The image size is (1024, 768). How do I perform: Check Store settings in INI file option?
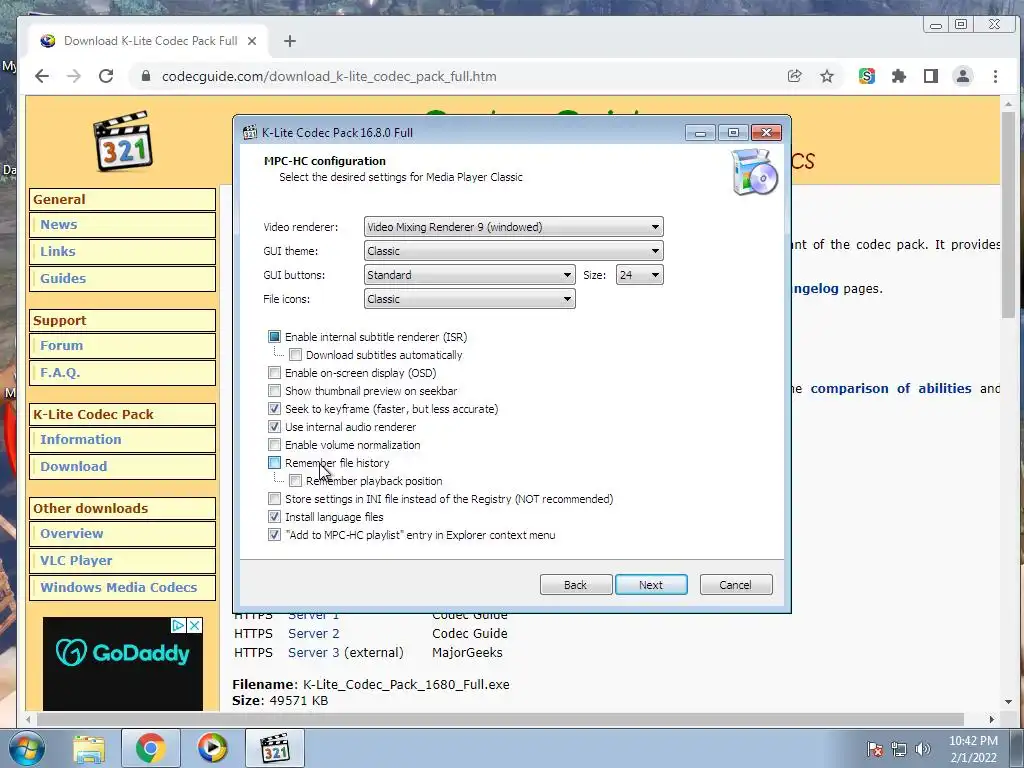(x=274, y=499)
